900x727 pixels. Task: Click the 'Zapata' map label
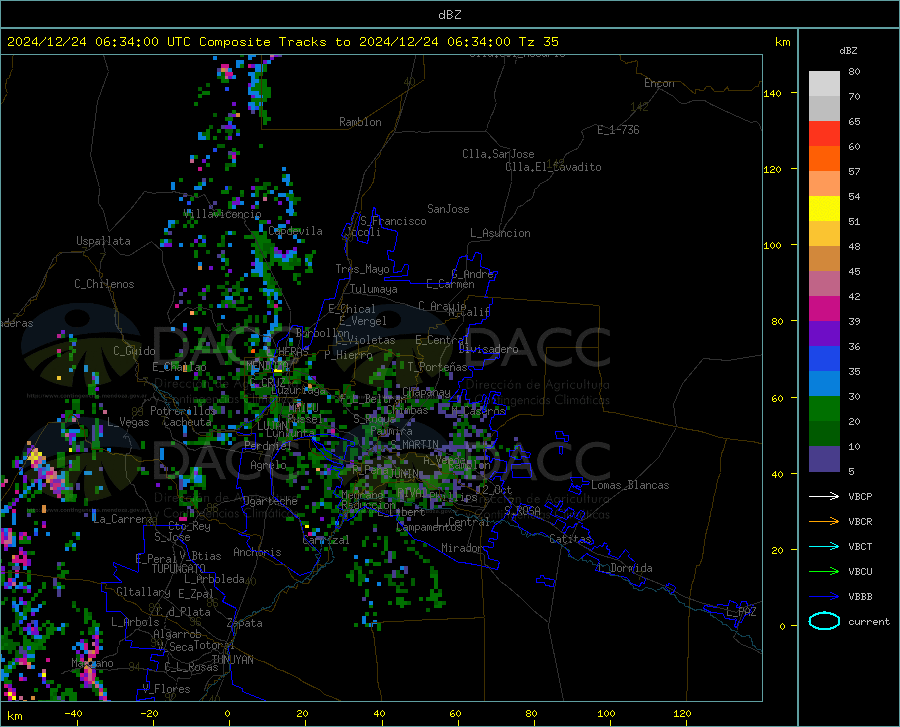point(245,623)
